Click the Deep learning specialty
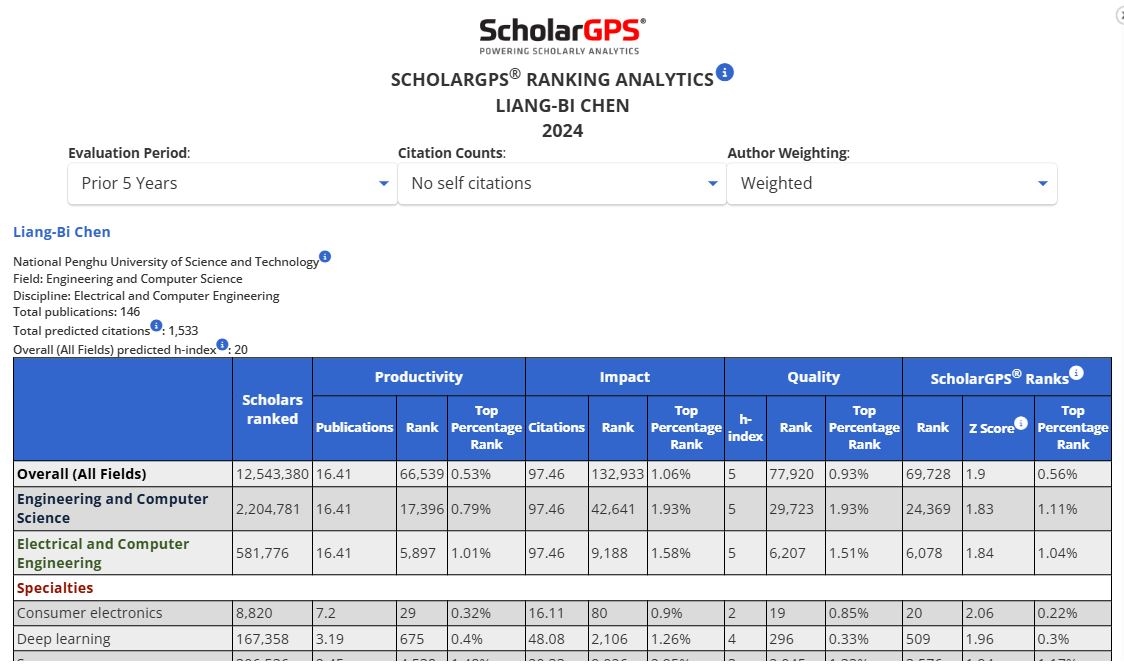Viewport: 1124px width, 669px height. tap(64, 639)
